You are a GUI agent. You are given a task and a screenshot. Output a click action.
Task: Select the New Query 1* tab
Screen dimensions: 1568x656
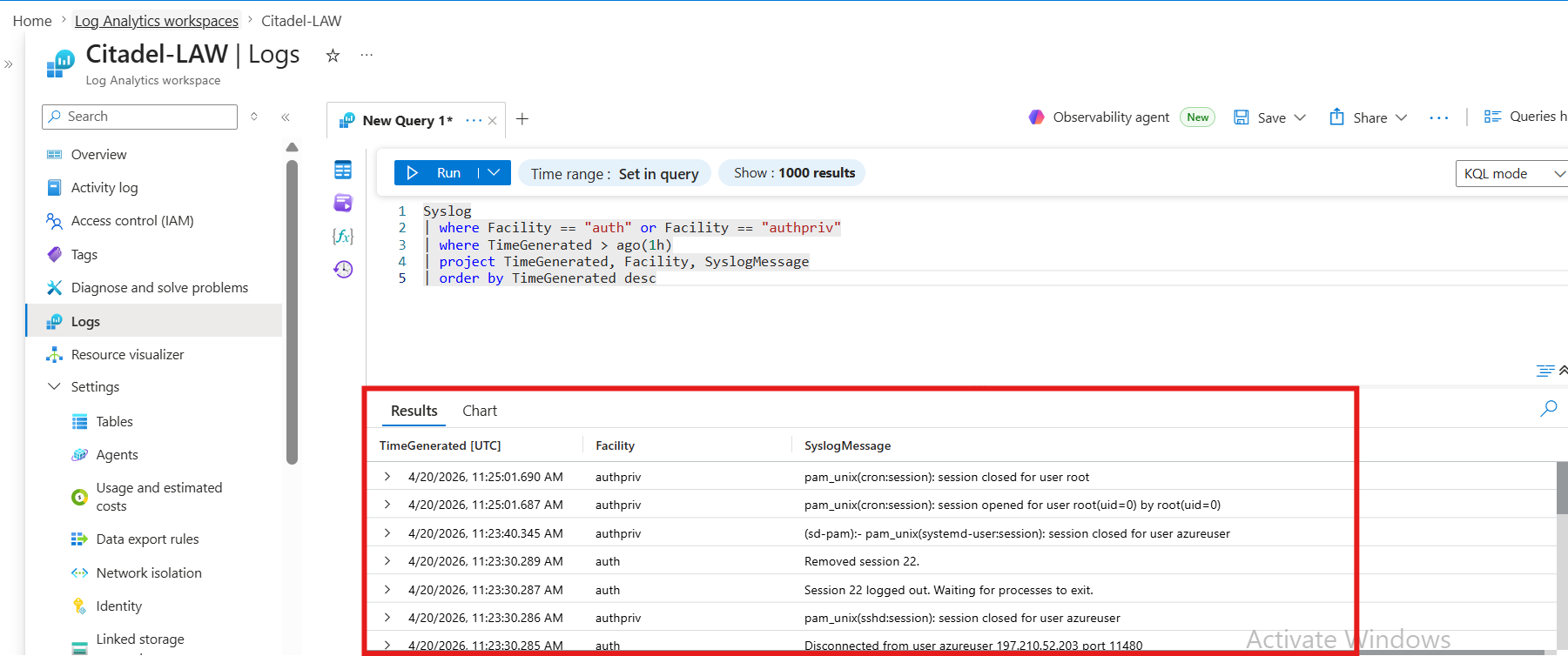tap(407, 120)
